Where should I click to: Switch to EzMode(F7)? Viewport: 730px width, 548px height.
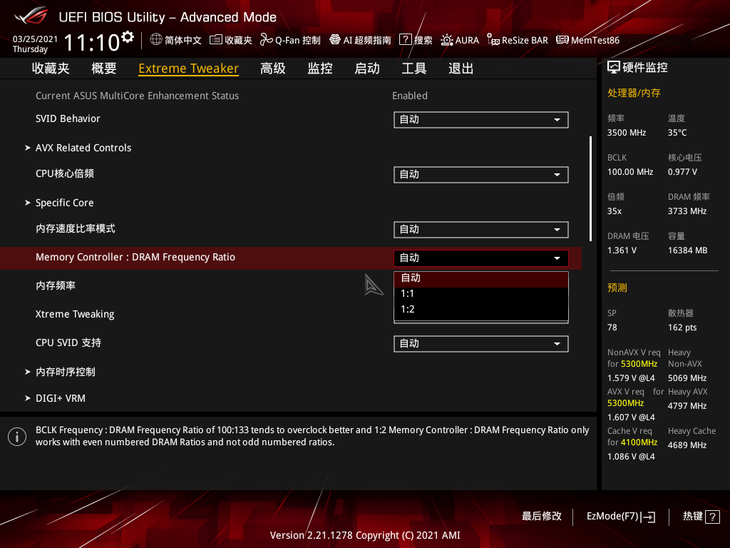click(x=620, y=517)
